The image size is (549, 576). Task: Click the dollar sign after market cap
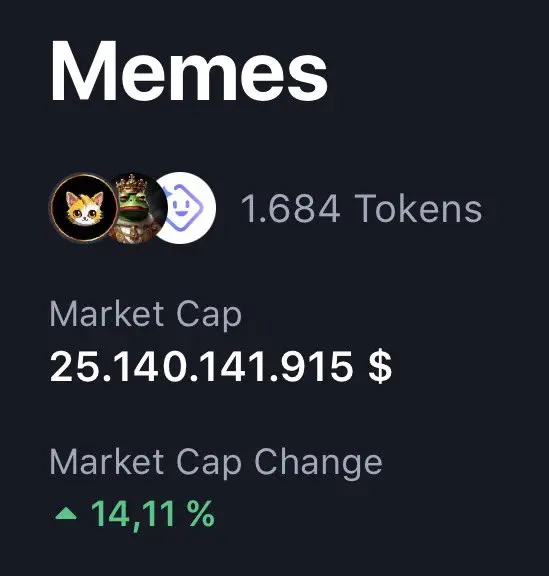tap(380, 367)
